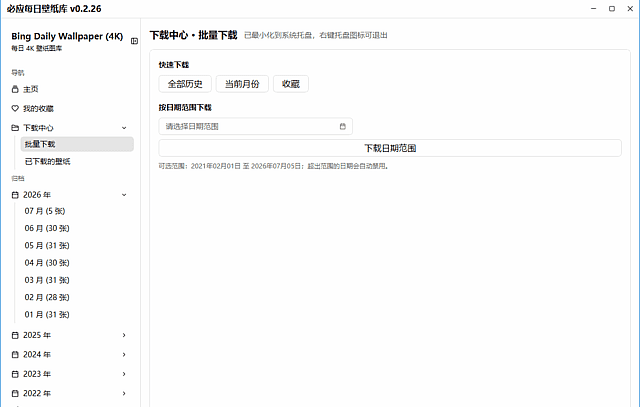Screen dimensions: 640x407
Task: Expand the 2024 年 archive chevron
Action: coord(124,355)
